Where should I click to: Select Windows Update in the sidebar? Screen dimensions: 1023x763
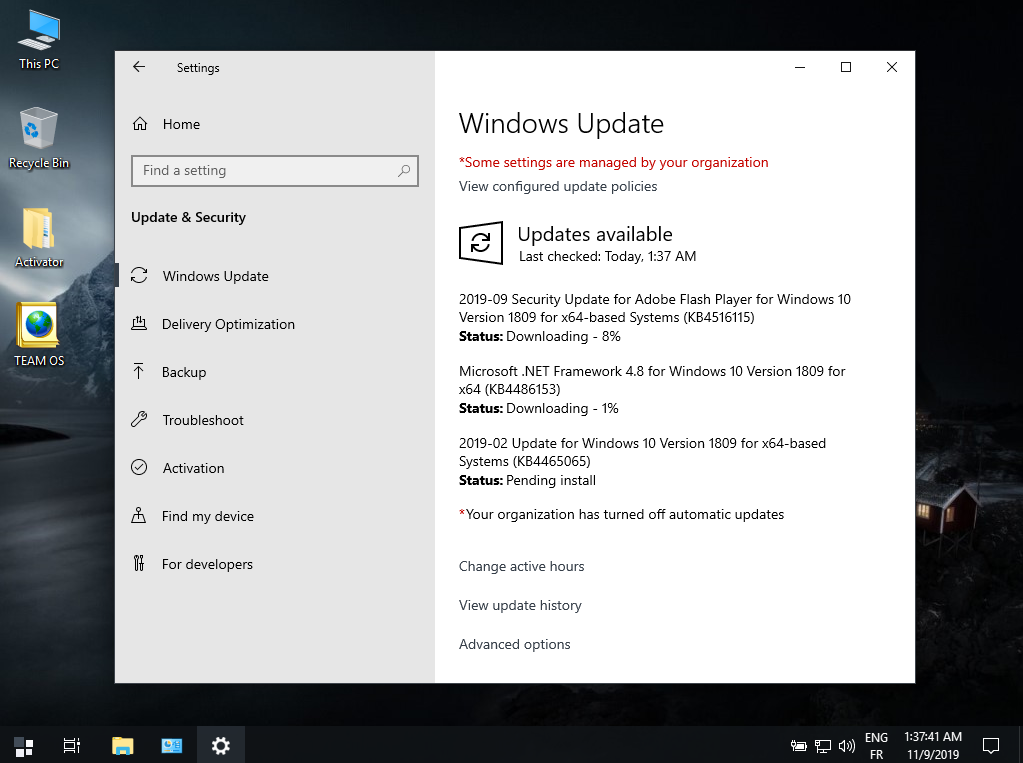click(x=275, y=276)
